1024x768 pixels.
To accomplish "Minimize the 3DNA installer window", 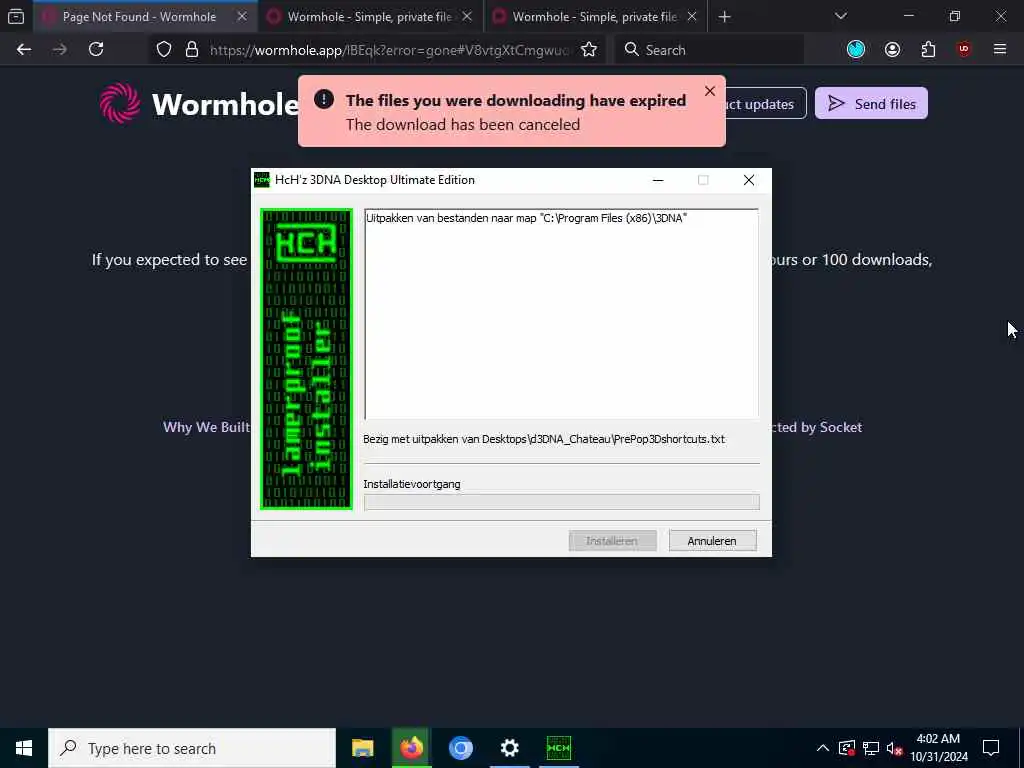I will [658, 180].
